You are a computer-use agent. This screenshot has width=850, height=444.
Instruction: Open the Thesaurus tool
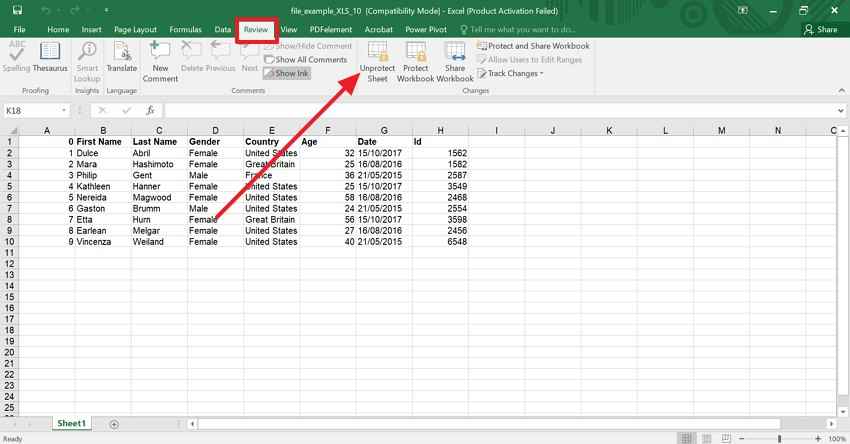50,56
